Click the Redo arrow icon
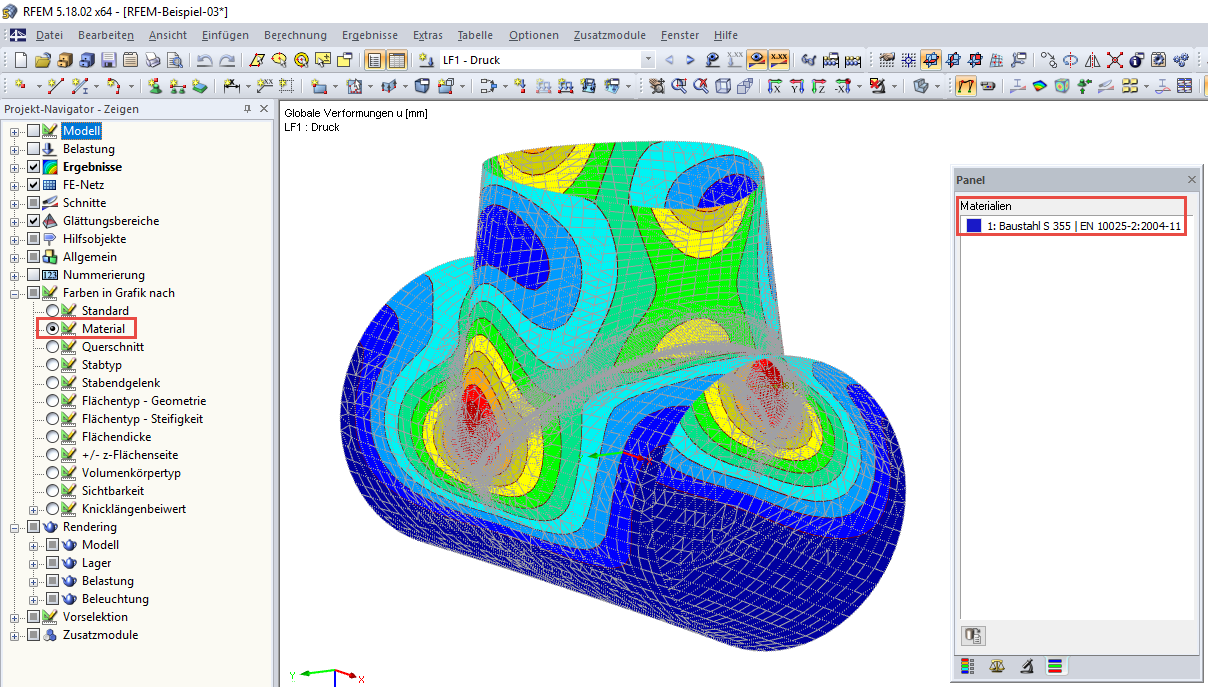The height and width of the screenshot is (687, 1208). 228,60
